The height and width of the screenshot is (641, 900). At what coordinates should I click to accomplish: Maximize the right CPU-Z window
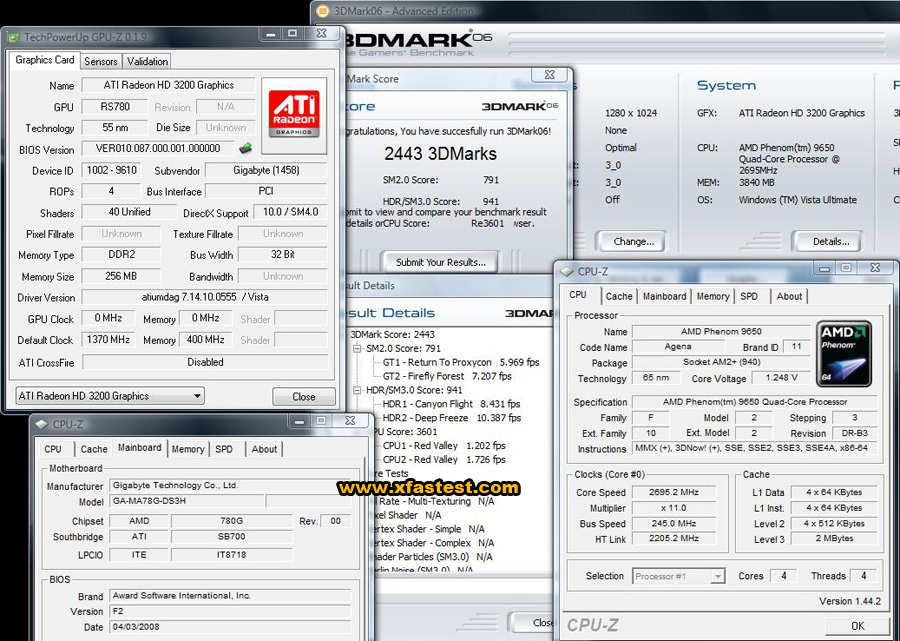coord(846,269)
